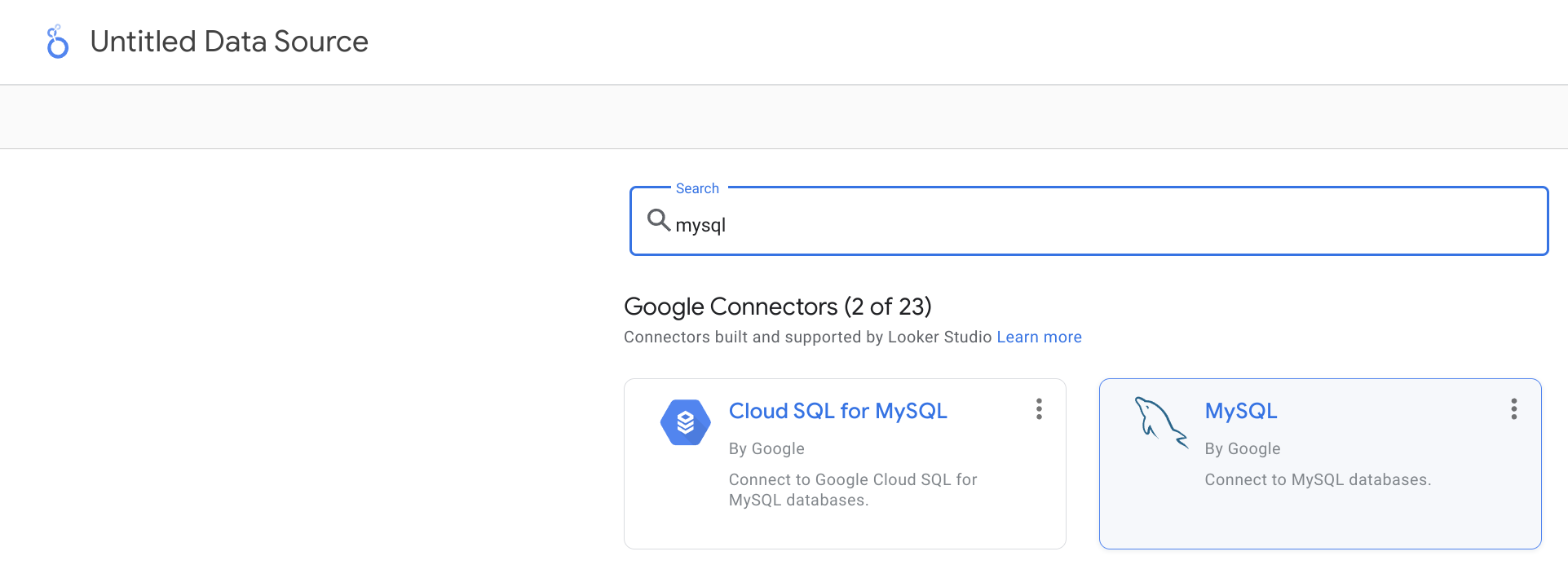Viewport: 1568px width, 578px height.
Task: Click inside the Search input field
Action: tap(978, 224)
